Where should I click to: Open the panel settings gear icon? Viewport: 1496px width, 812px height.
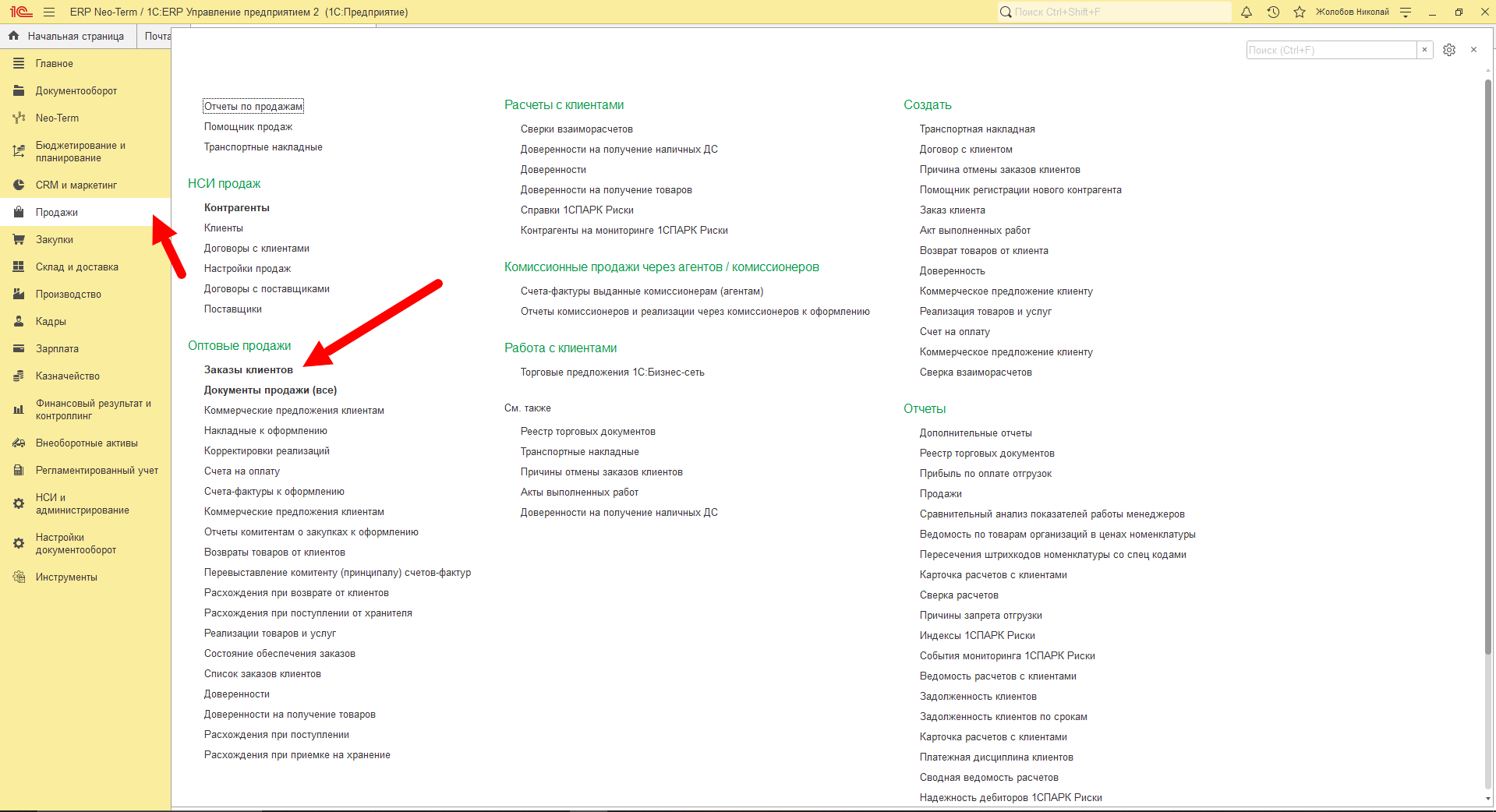coord(1449,50)
